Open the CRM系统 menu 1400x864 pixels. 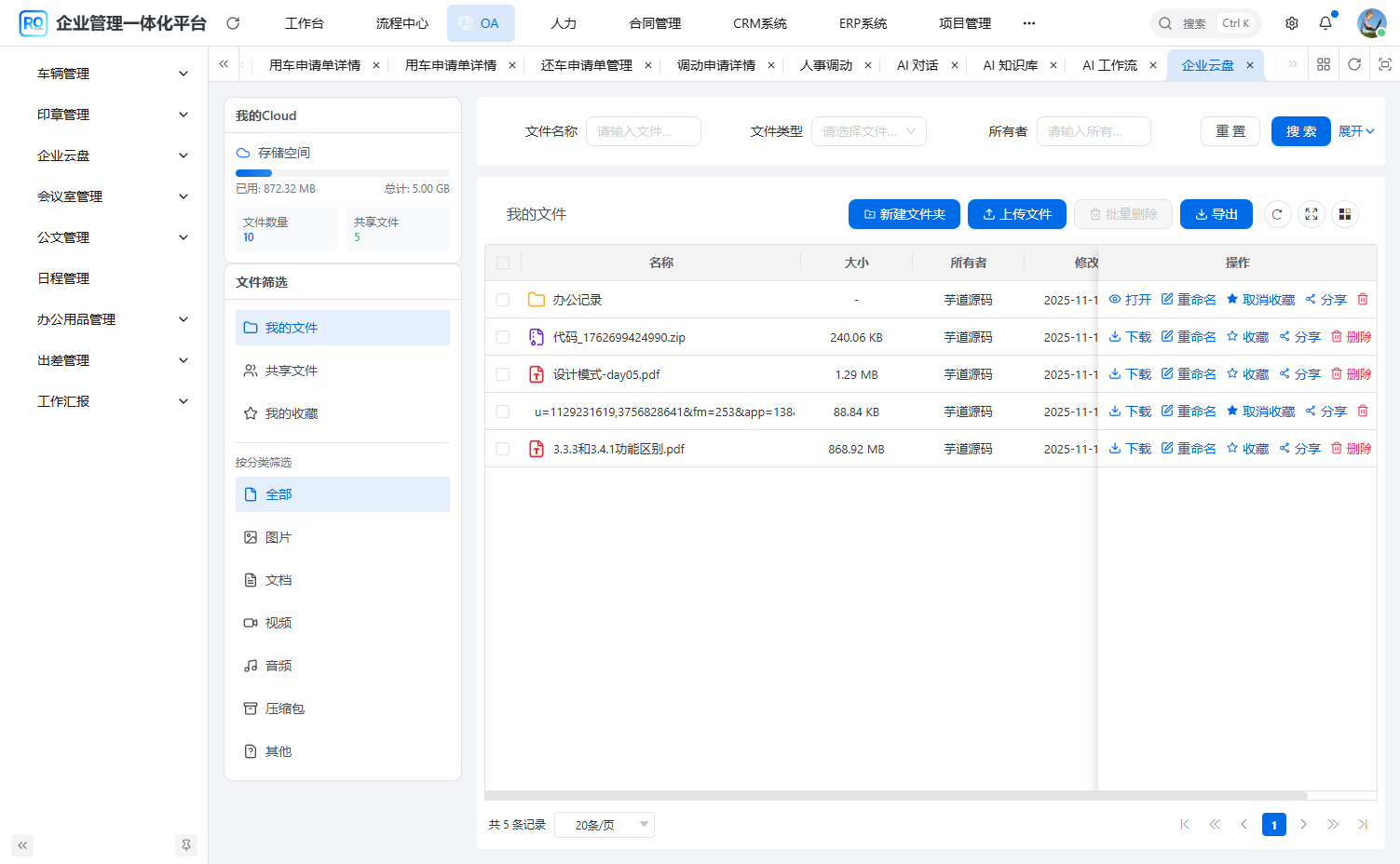[x=759, y=22]
